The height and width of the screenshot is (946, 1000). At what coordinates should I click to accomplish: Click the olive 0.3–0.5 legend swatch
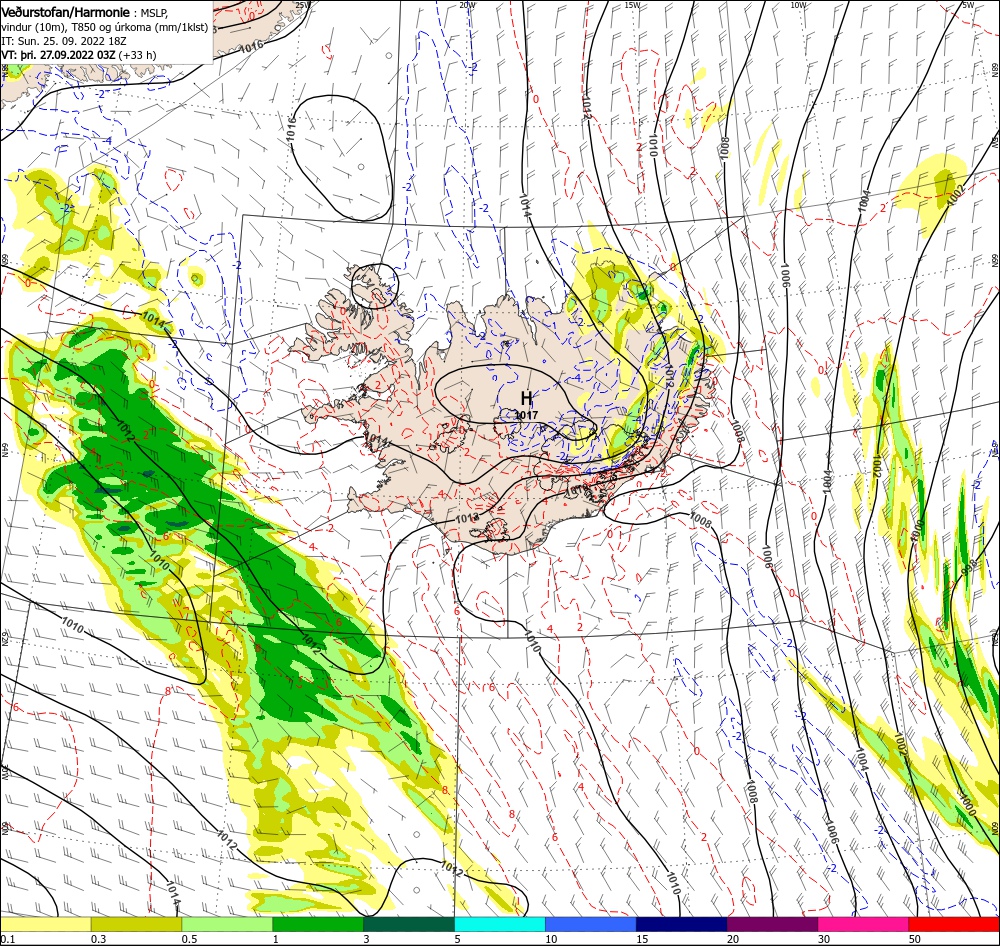136,924
